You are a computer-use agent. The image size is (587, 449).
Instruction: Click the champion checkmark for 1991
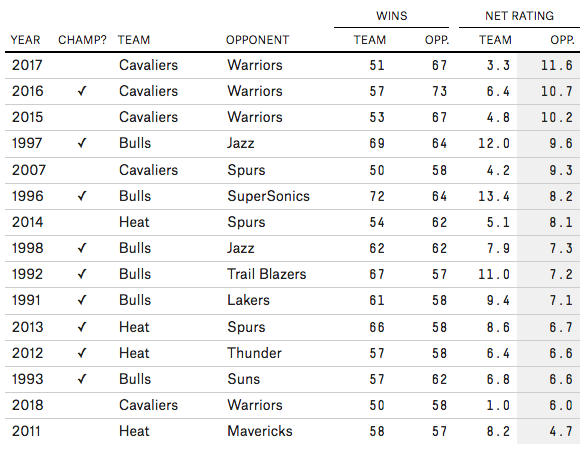(x=82, y=300)
